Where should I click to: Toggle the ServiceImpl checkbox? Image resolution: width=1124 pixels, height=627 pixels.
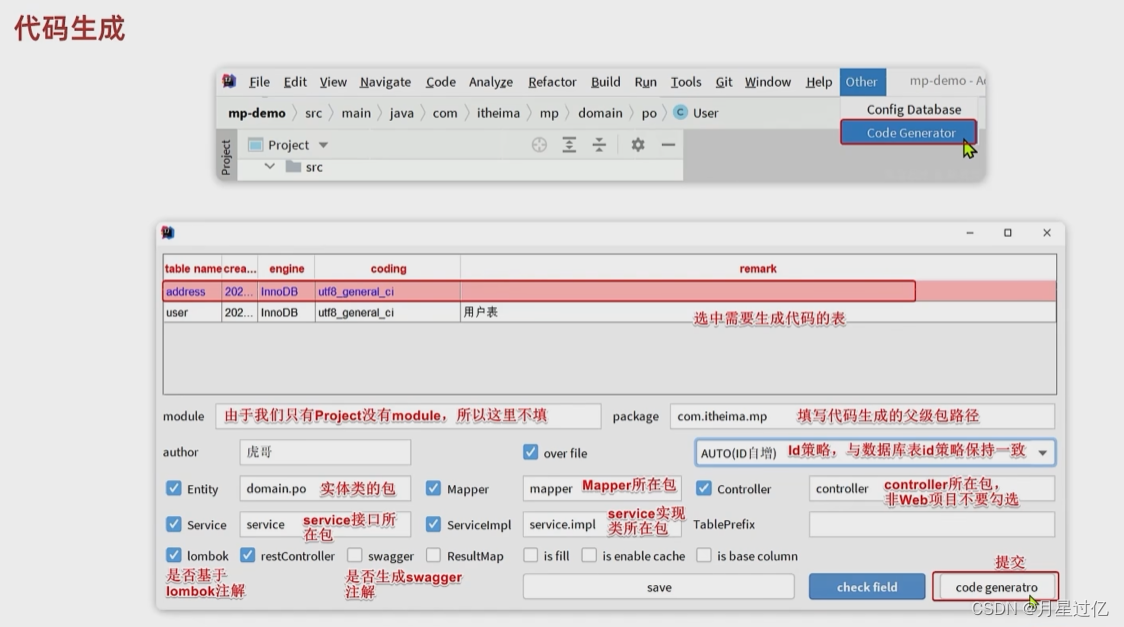tap(433, 524)
